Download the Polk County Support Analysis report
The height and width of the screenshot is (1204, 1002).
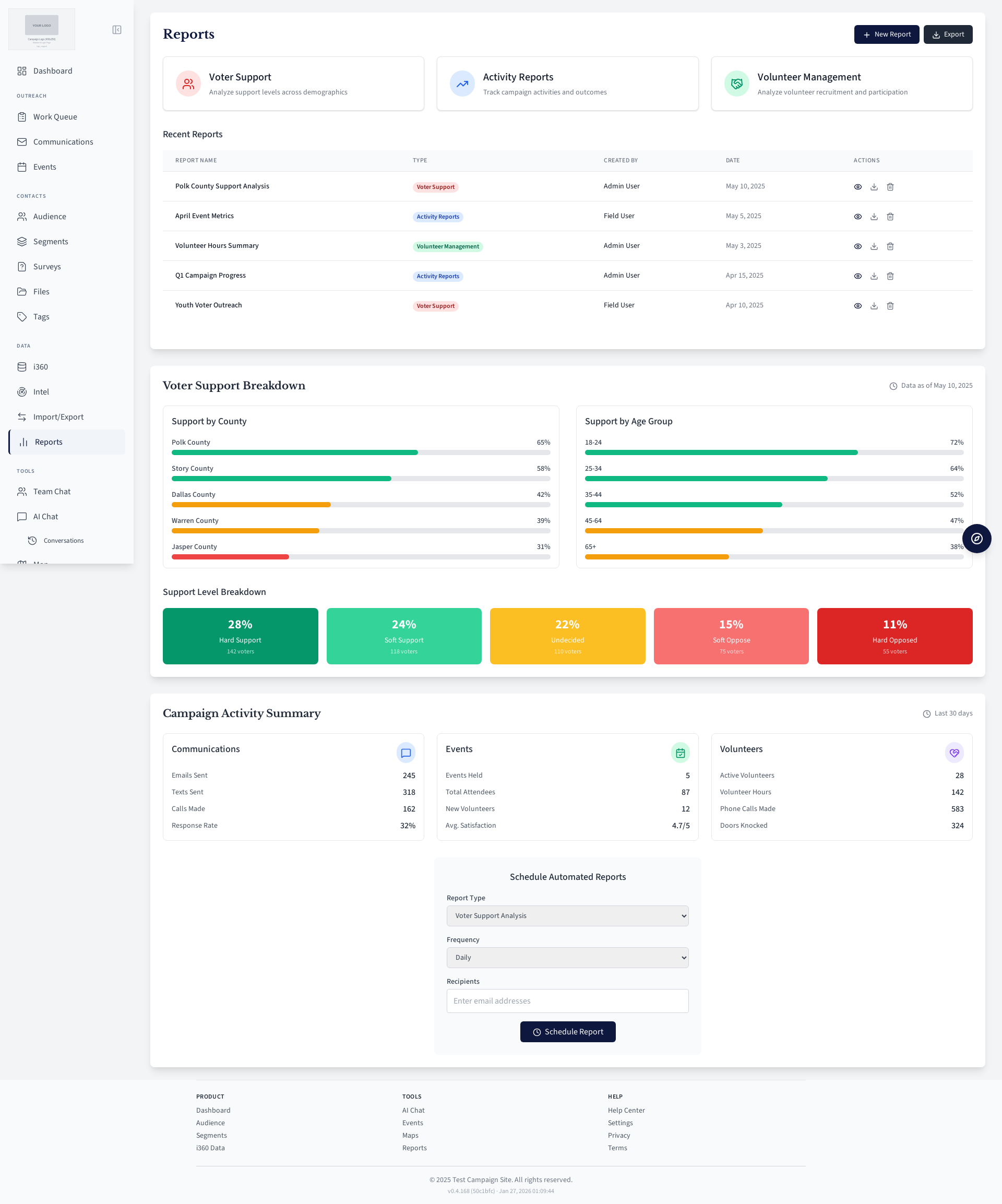pyautogui.click(x=874, y=187)
